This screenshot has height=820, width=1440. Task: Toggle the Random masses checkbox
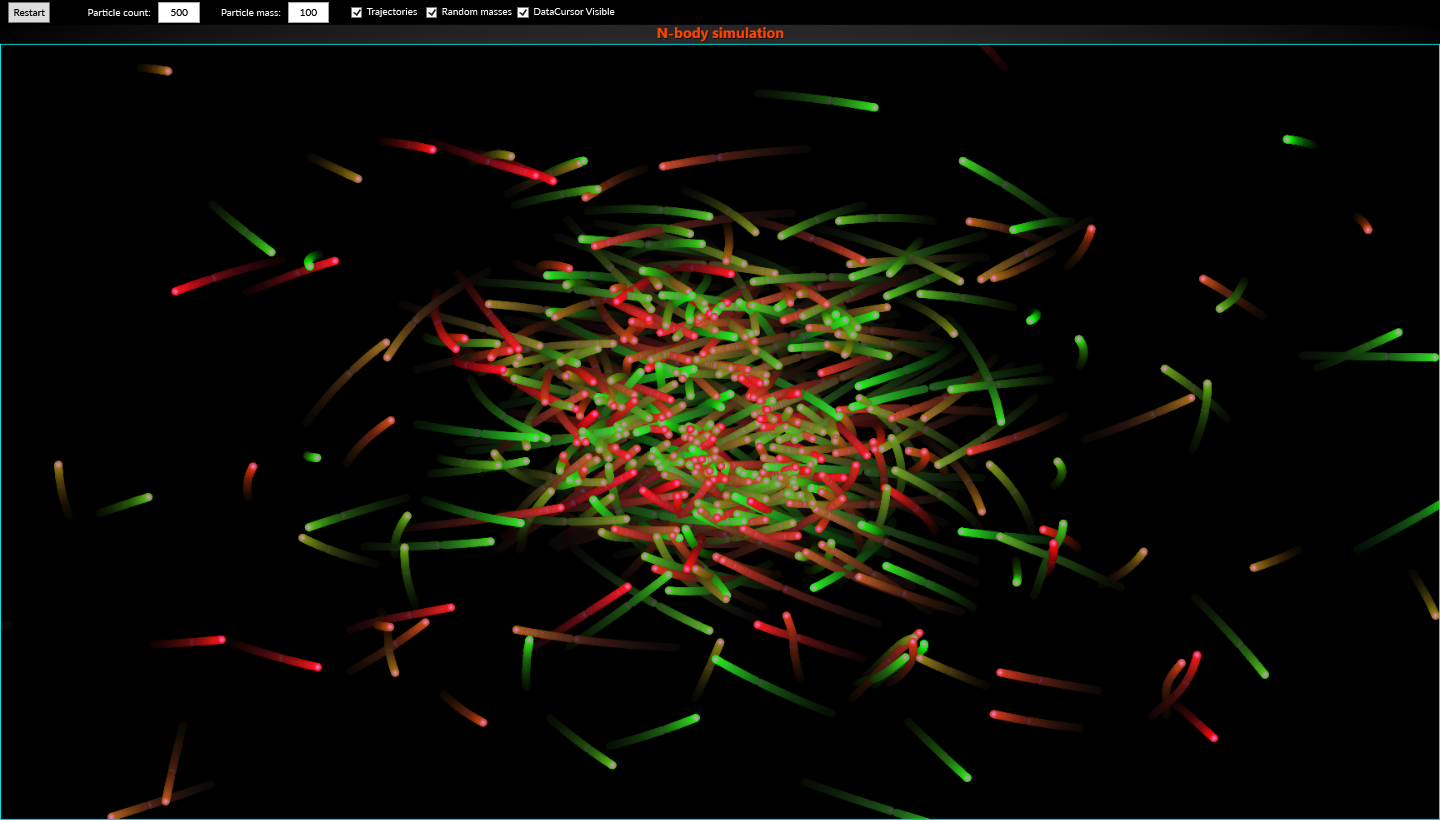click(432, 12)
